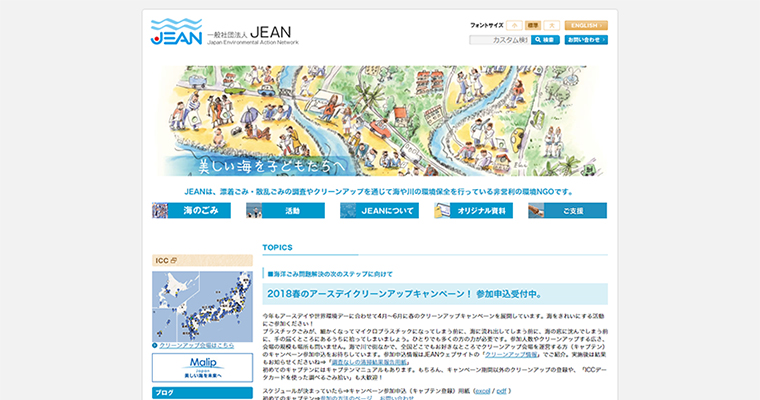
Task: Click the TOPICS heading
Action: [277, 247]
